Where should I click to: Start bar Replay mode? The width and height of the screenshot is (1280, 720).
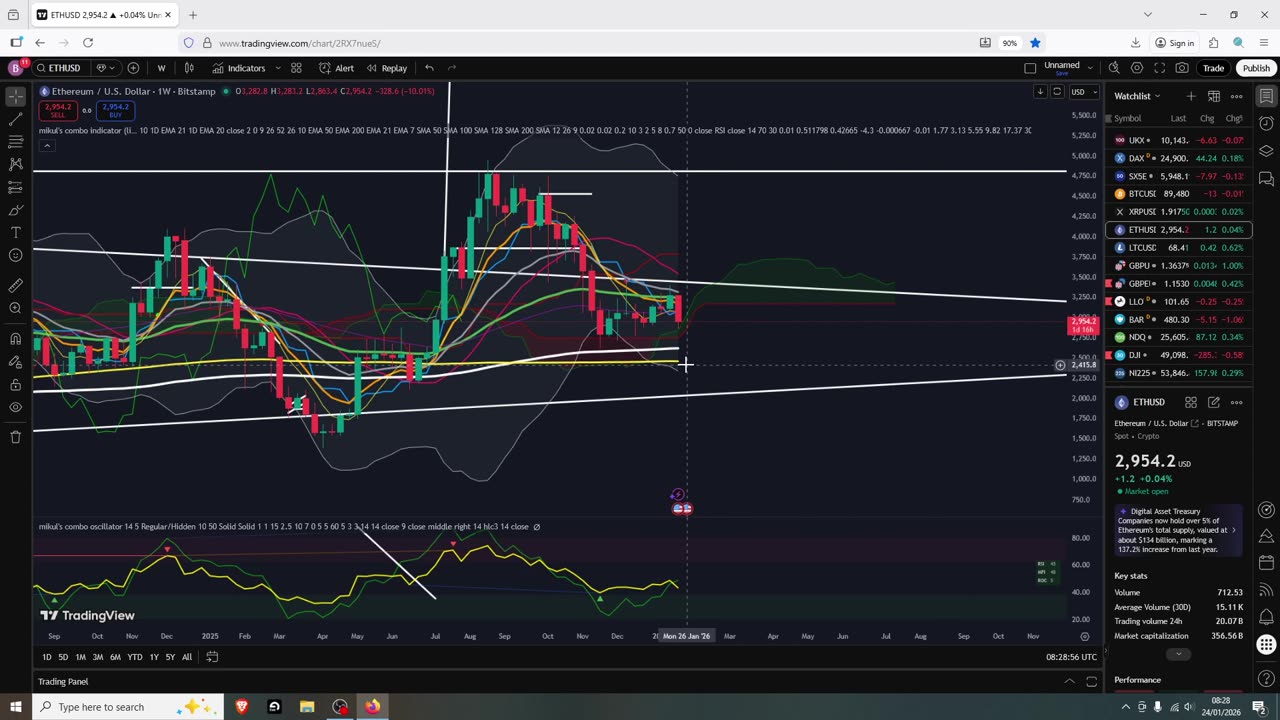tap(386, 68)
